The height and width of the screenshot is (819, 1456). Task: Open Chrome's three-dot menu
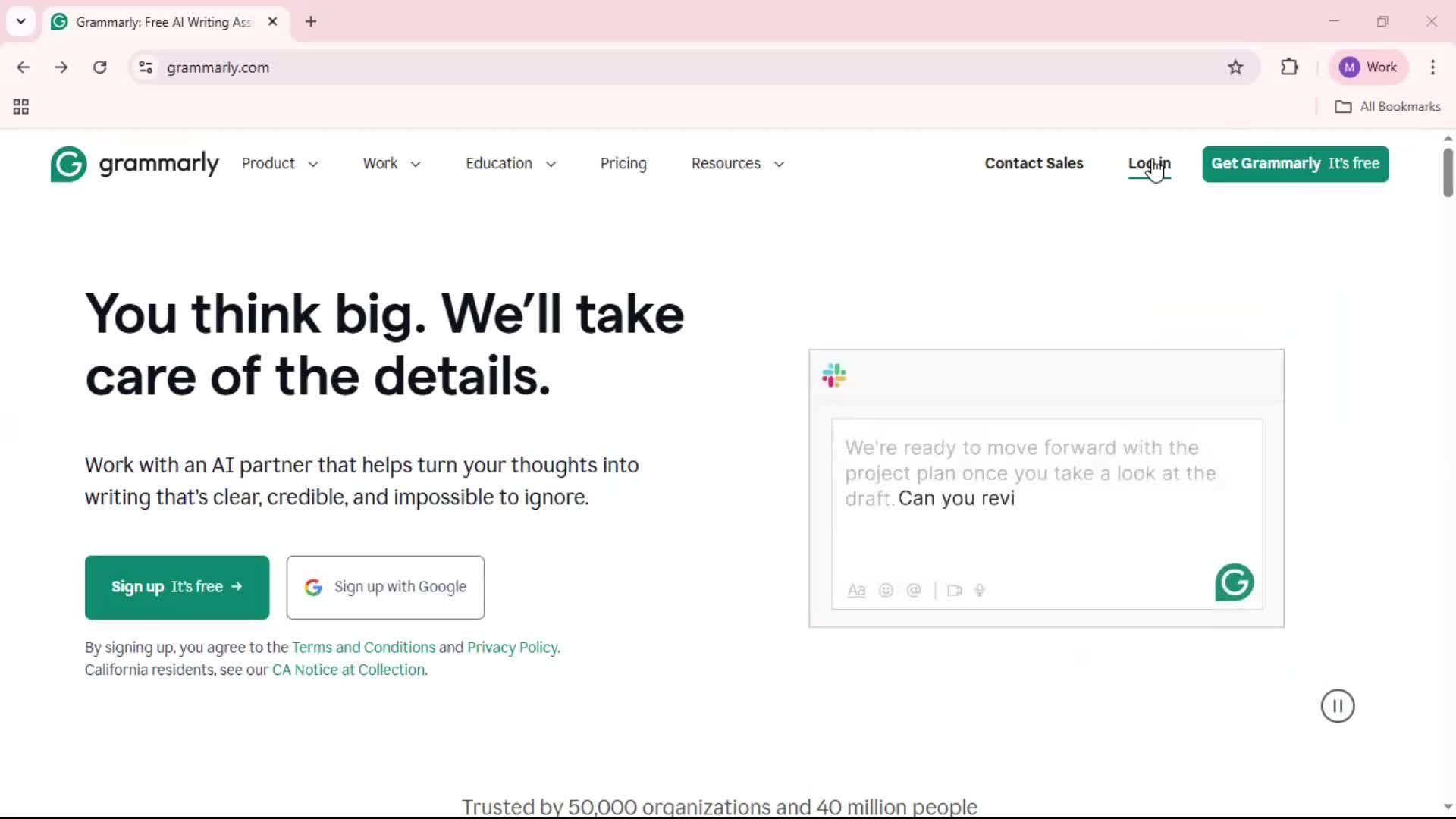tap(1432, 67)
